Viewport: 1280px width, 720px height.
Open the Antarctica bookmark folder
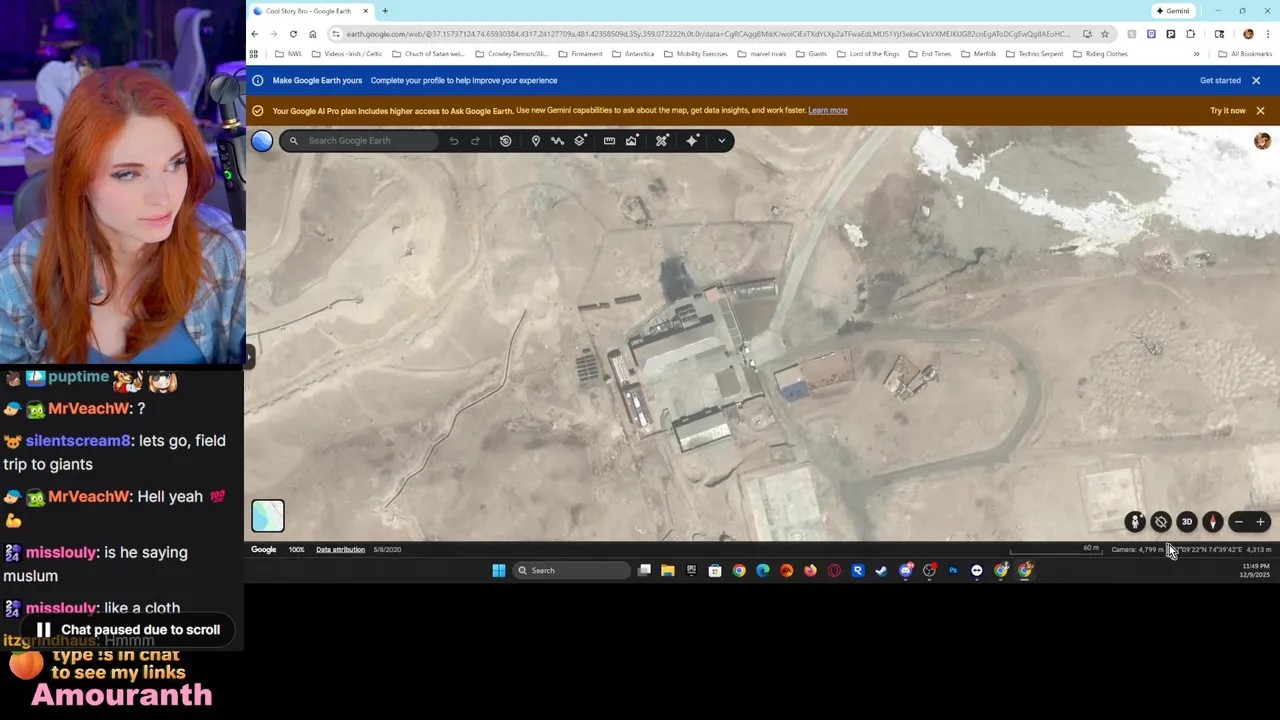(632, 54)
